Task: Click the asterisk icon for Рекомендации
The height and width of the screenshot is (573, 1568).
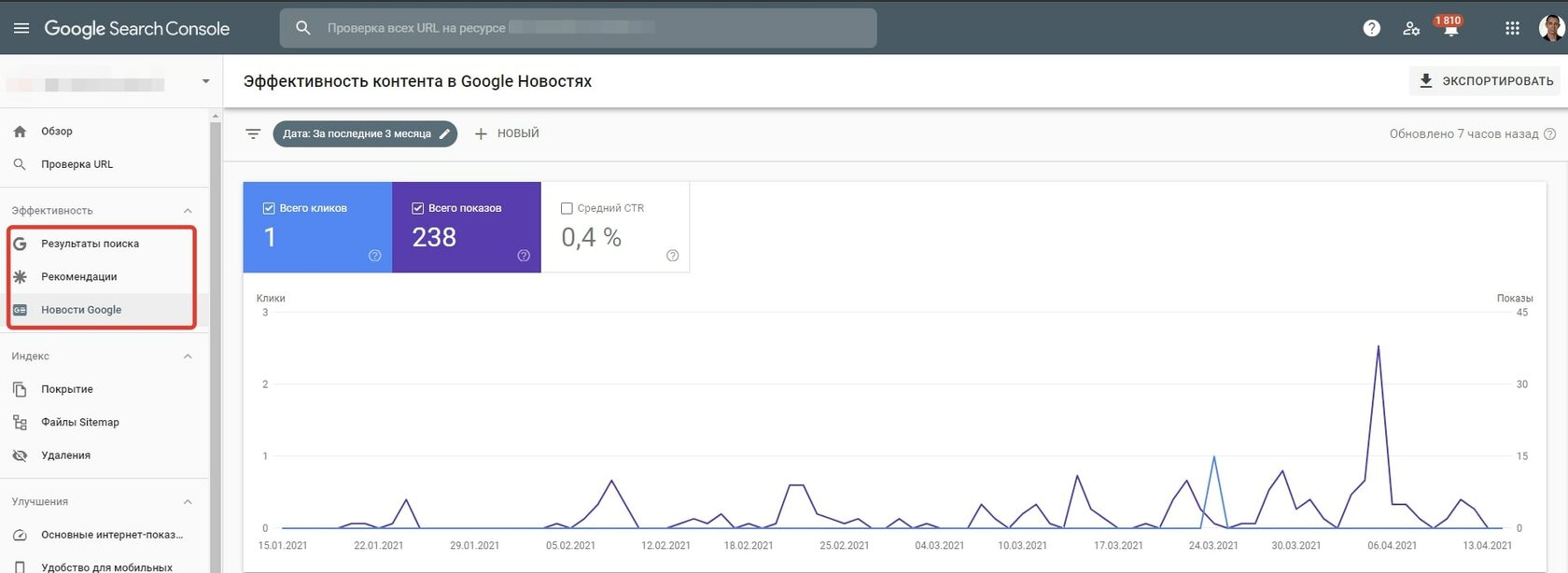Action: 20,276
